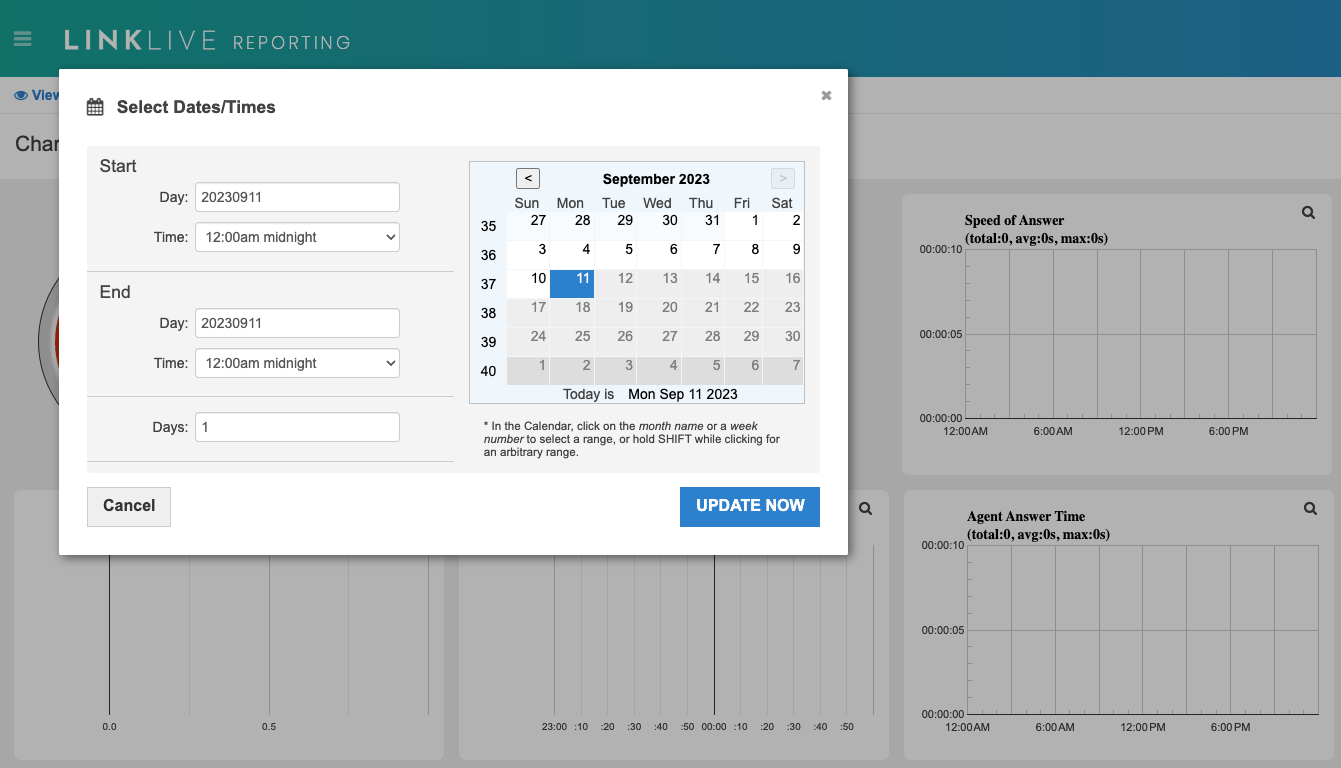Click the magnifier on the middle chart
The image size is (1341, 768).
pos(866,509)
